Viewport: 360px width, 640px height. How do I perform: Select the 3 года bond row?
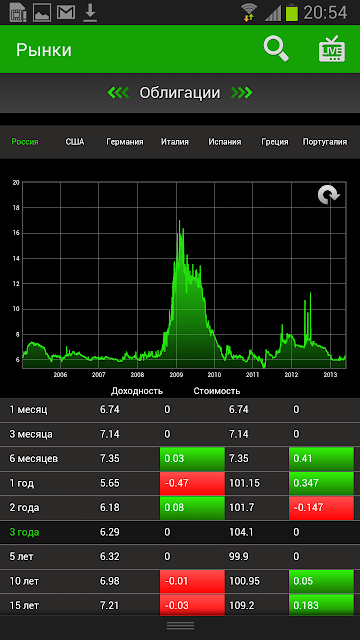pos(180,532)
